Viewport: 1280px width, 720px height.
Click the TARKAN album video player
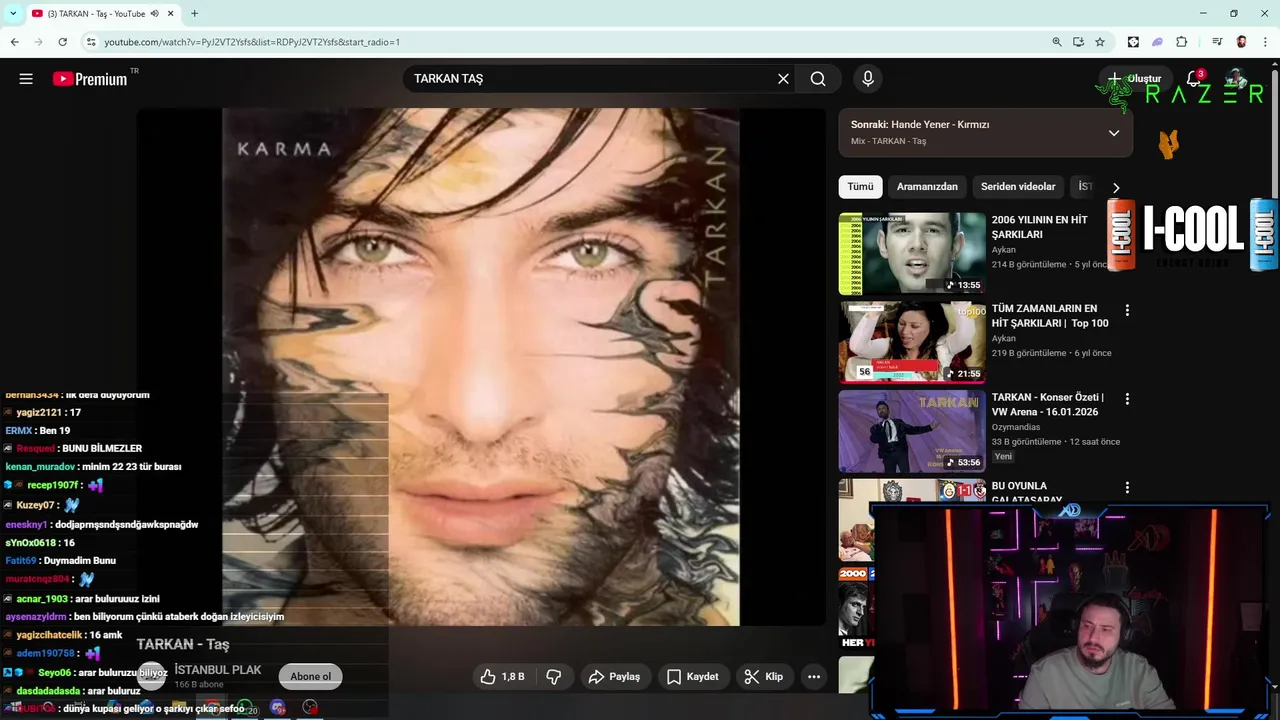[x=481, y=367]
